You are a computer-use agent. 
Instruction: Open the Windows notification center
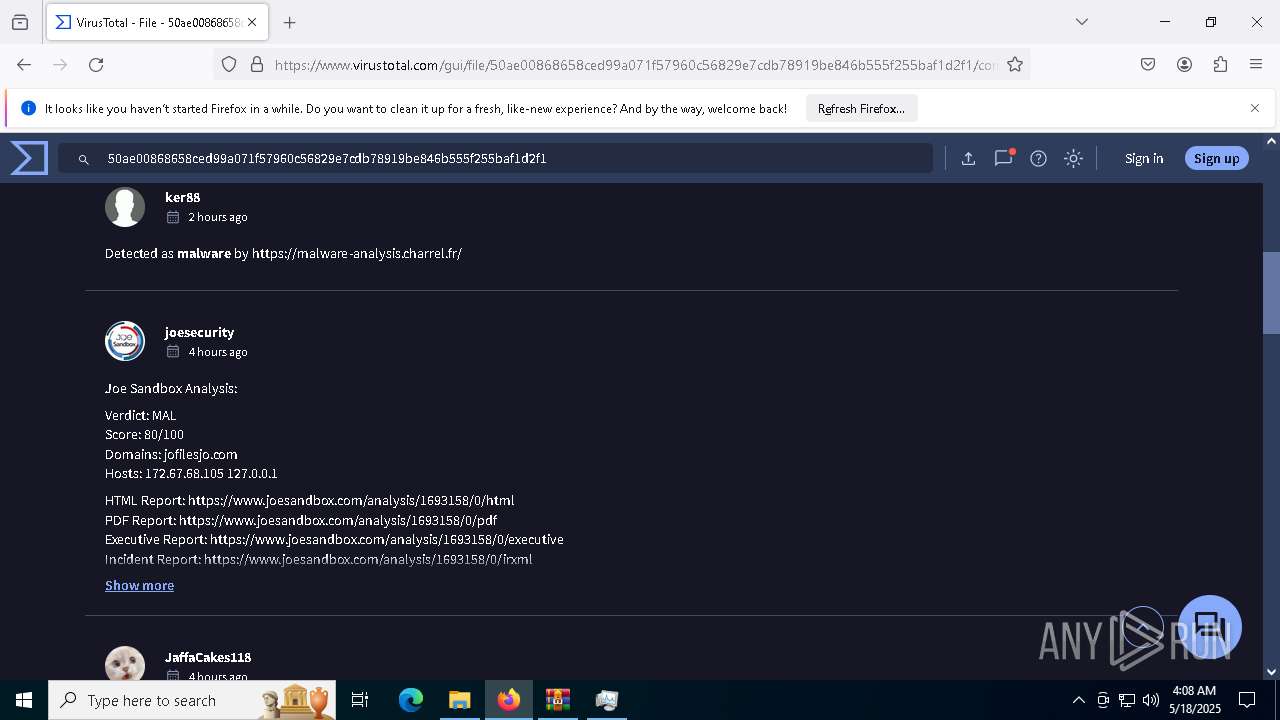coord(1247,700)
